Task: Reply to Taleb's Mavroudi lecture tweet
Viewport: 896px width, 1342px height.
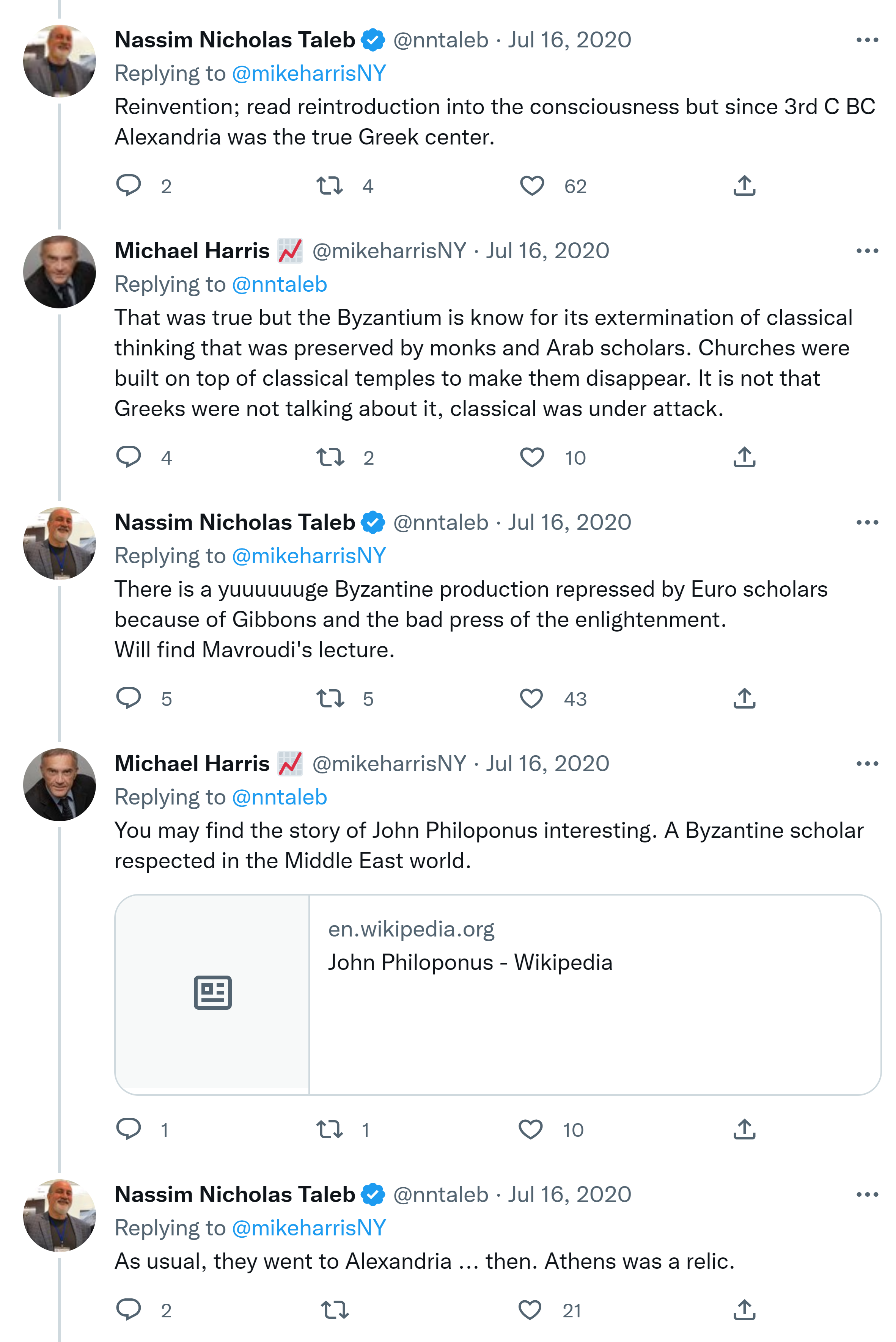Action: [129, 698]
